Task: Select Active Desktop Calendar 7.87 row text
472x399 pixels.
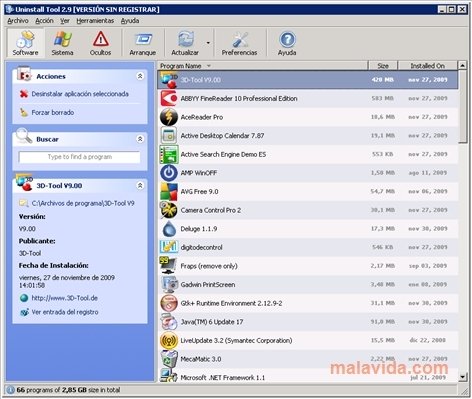Action: [222, 136]
